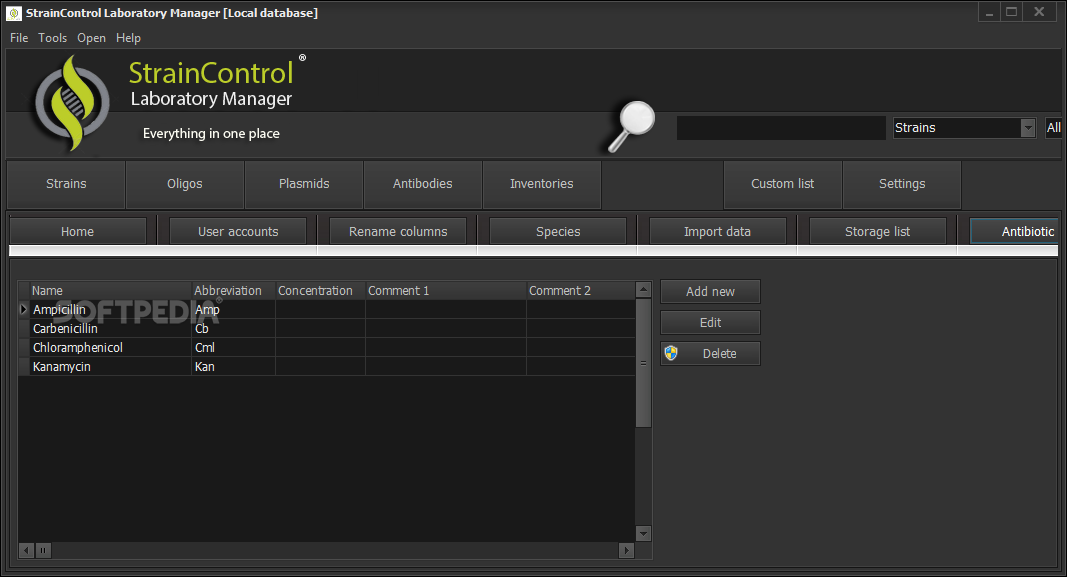1067x577 pixels.
Task: Click the search text field
Action: [x=781, y=128]
